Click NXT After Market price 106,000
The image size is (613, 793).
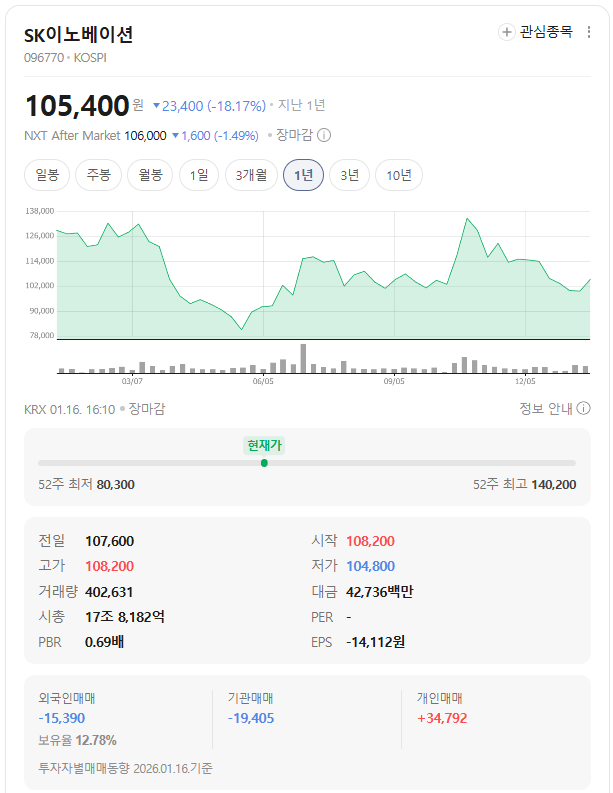[x=145, y=136]
